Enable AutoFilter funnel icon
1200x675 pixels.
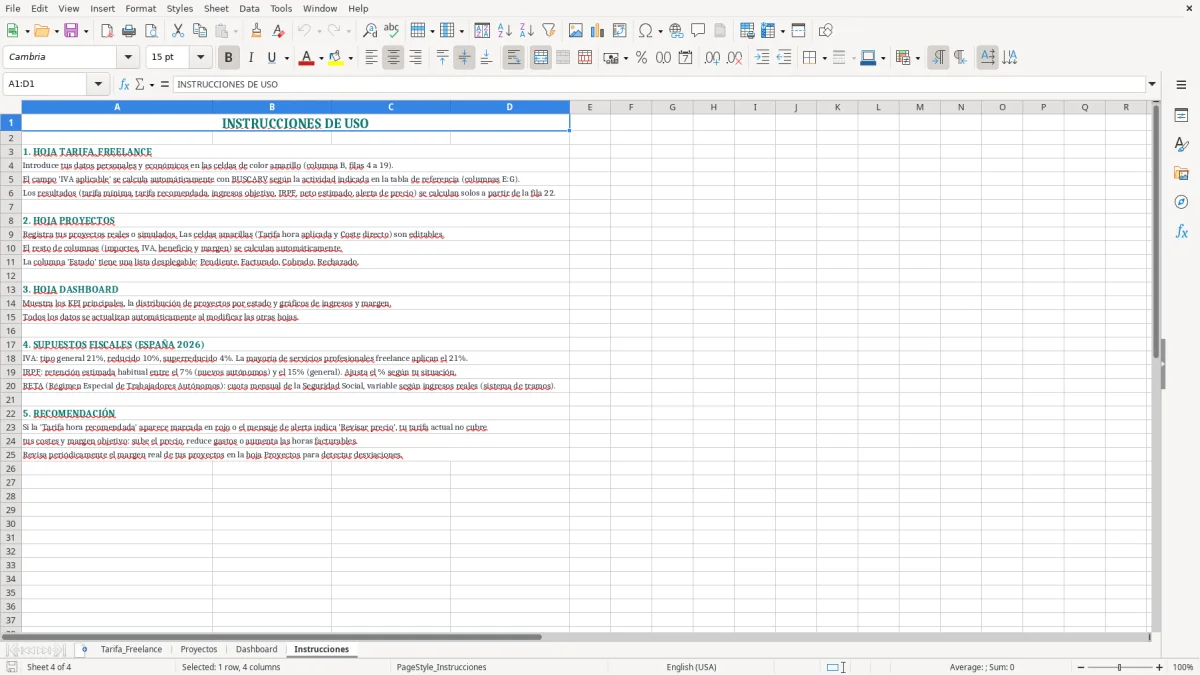point(548,31)
